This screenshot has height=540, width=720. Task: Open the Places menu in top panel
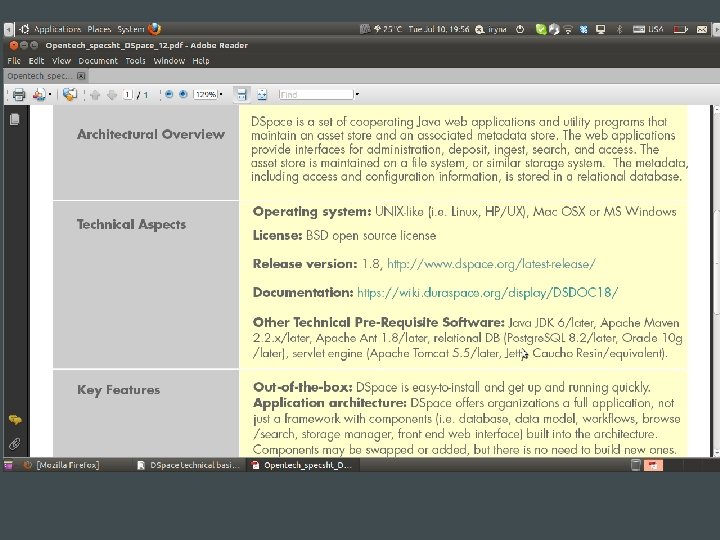99,29
